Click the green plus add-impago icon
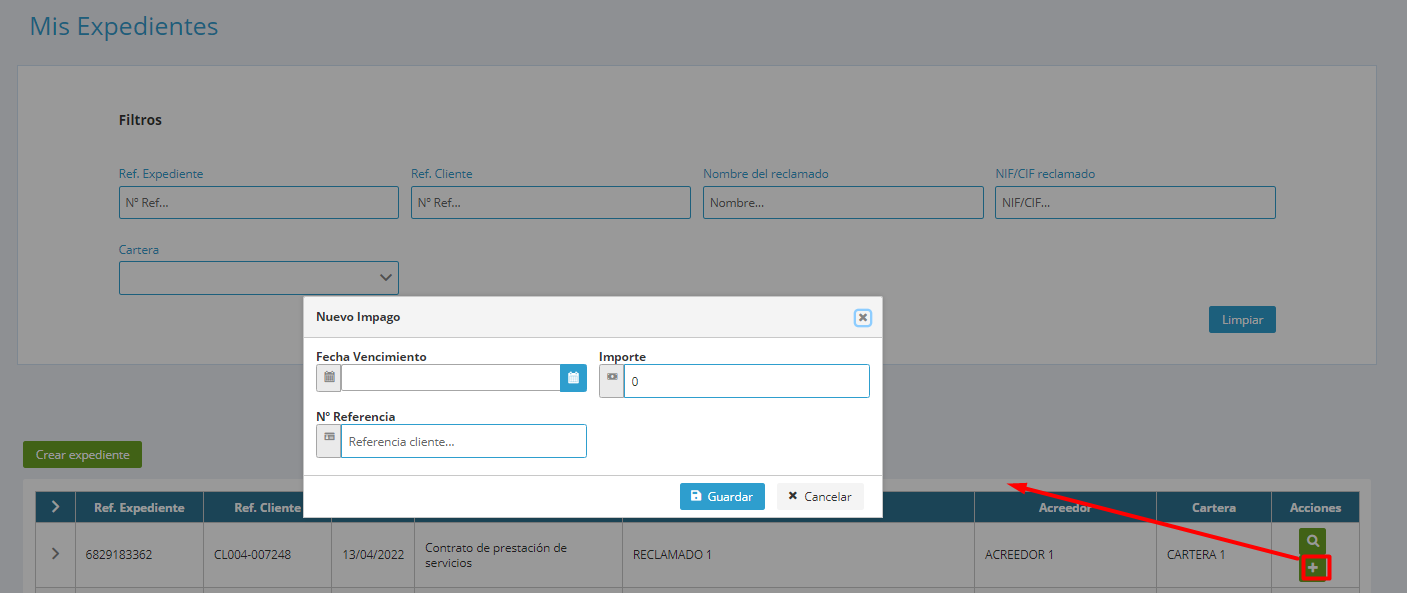 pos(1313,568)
